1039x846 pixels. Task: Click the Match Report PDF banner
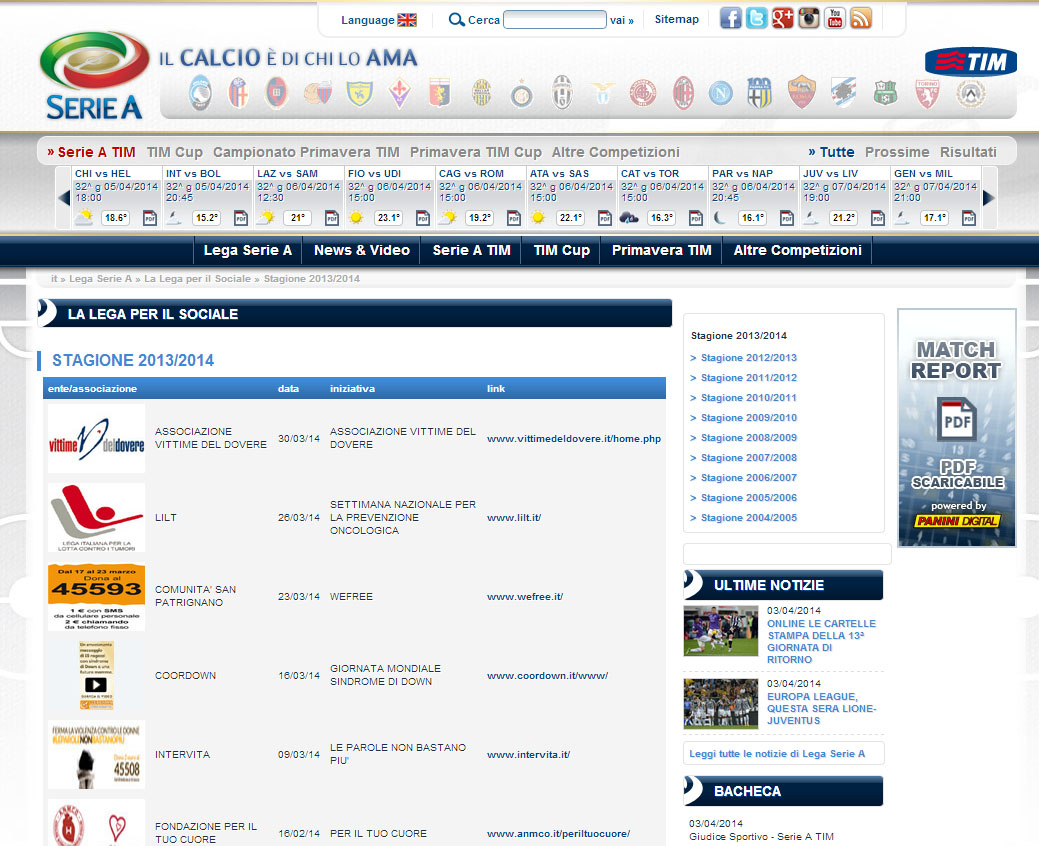[x=957, y=428]
